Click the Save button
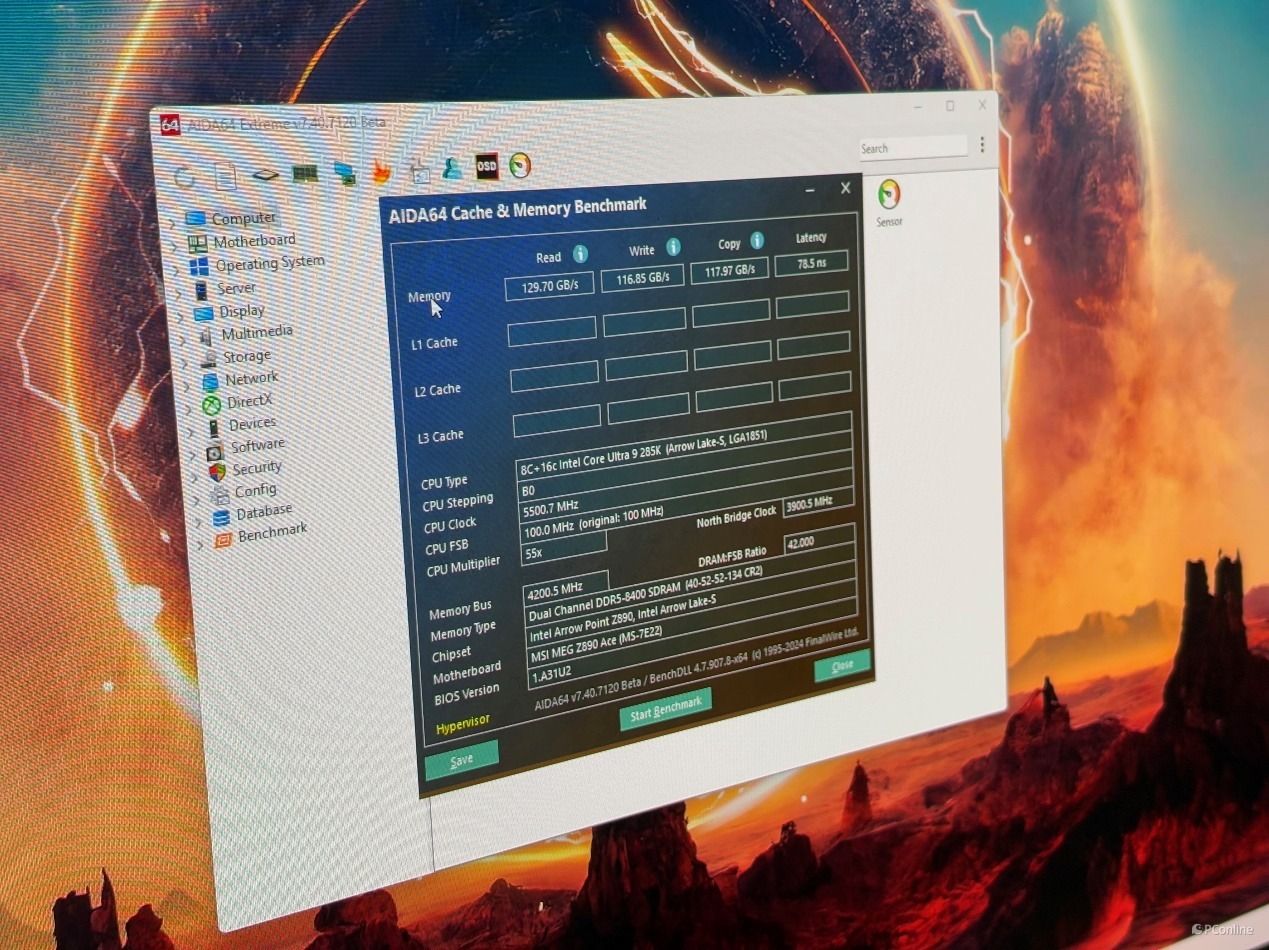Screen dimensions: 1269x950 461,760
